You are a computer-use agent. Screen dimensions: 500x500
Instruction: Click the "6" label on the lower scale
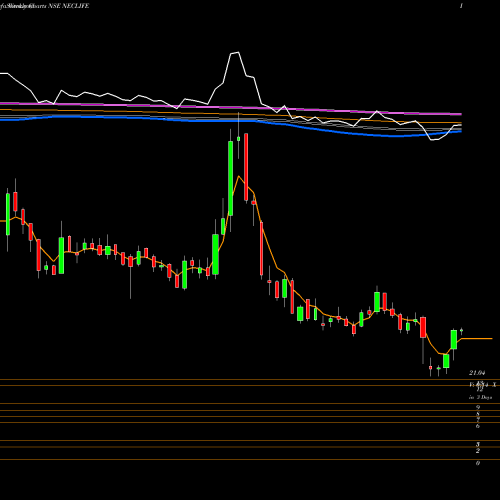tap(478, 426)
